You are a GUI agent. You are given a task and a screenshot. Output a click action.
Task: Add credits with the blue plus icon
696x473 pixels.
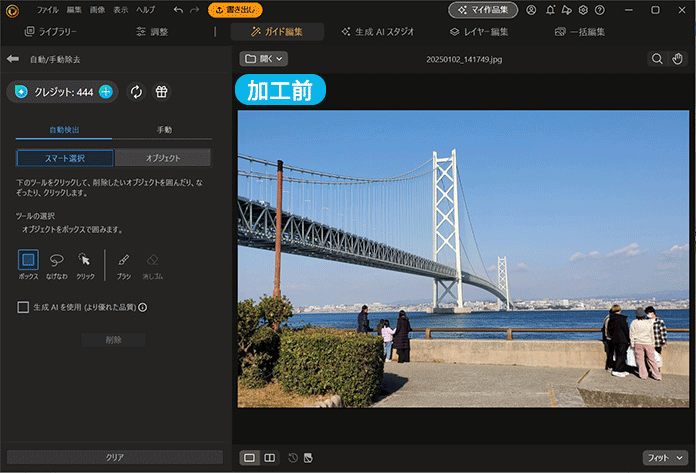pyautogui.click(x=106, y=92)
